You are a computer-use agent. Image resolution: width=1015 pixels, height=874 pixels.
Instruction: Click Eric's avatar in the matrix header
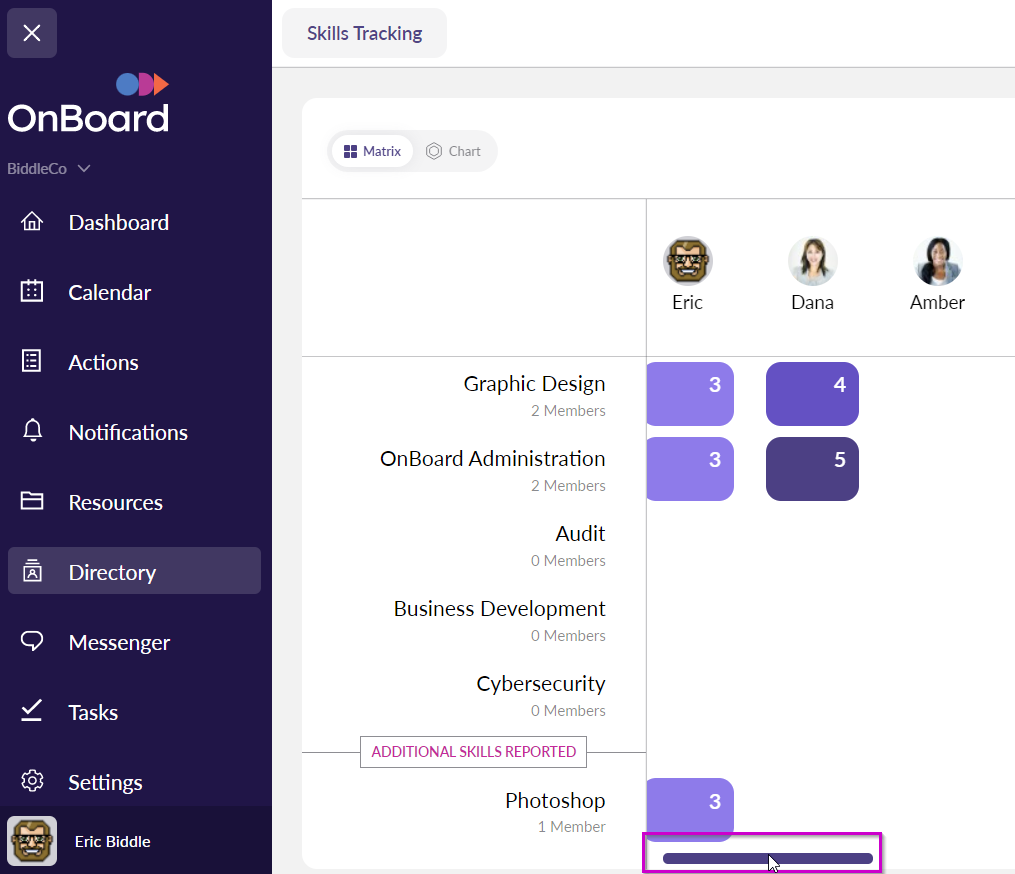tap(687, 262)
